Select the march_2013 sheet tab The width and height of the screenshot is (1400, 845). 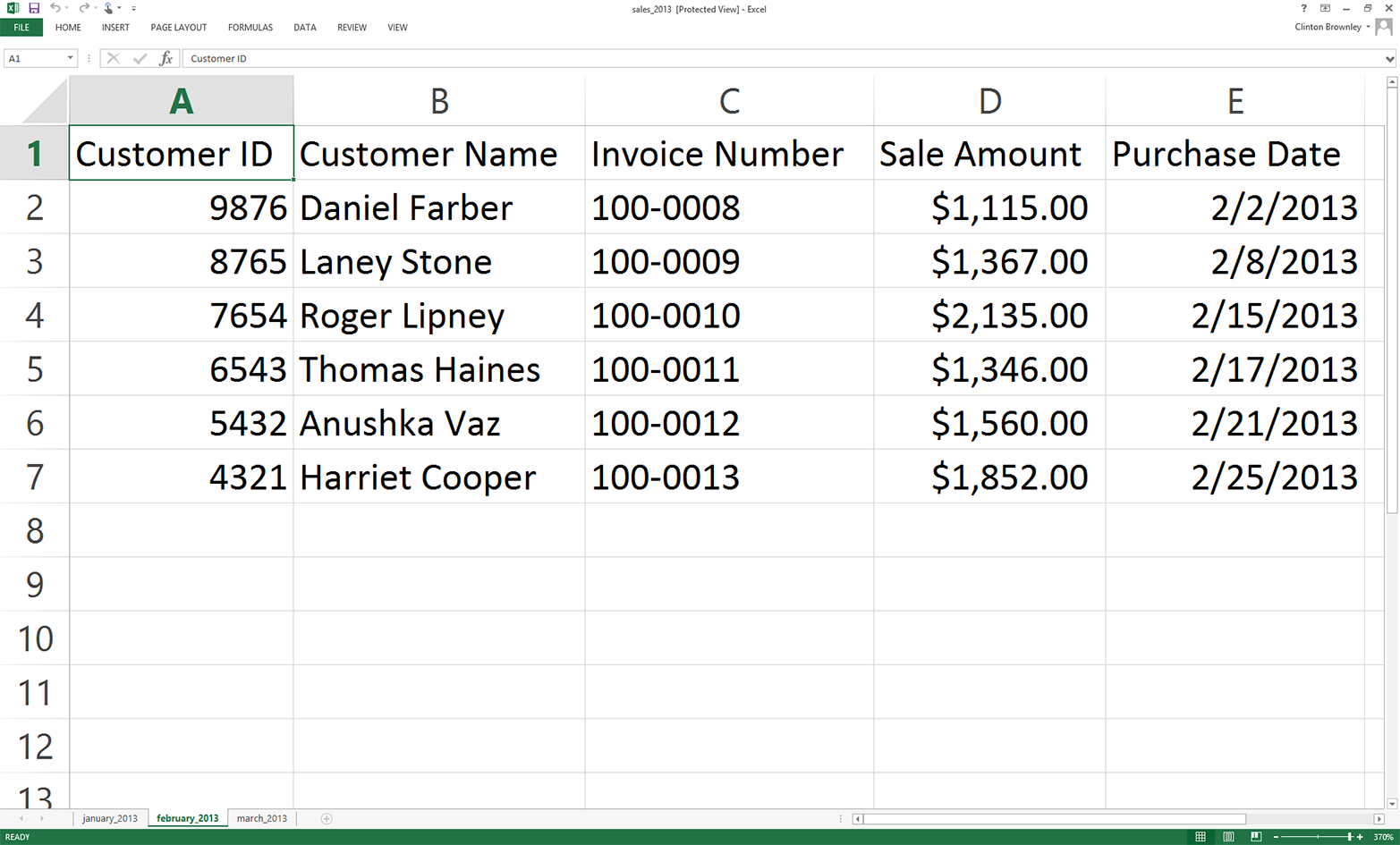262,817
